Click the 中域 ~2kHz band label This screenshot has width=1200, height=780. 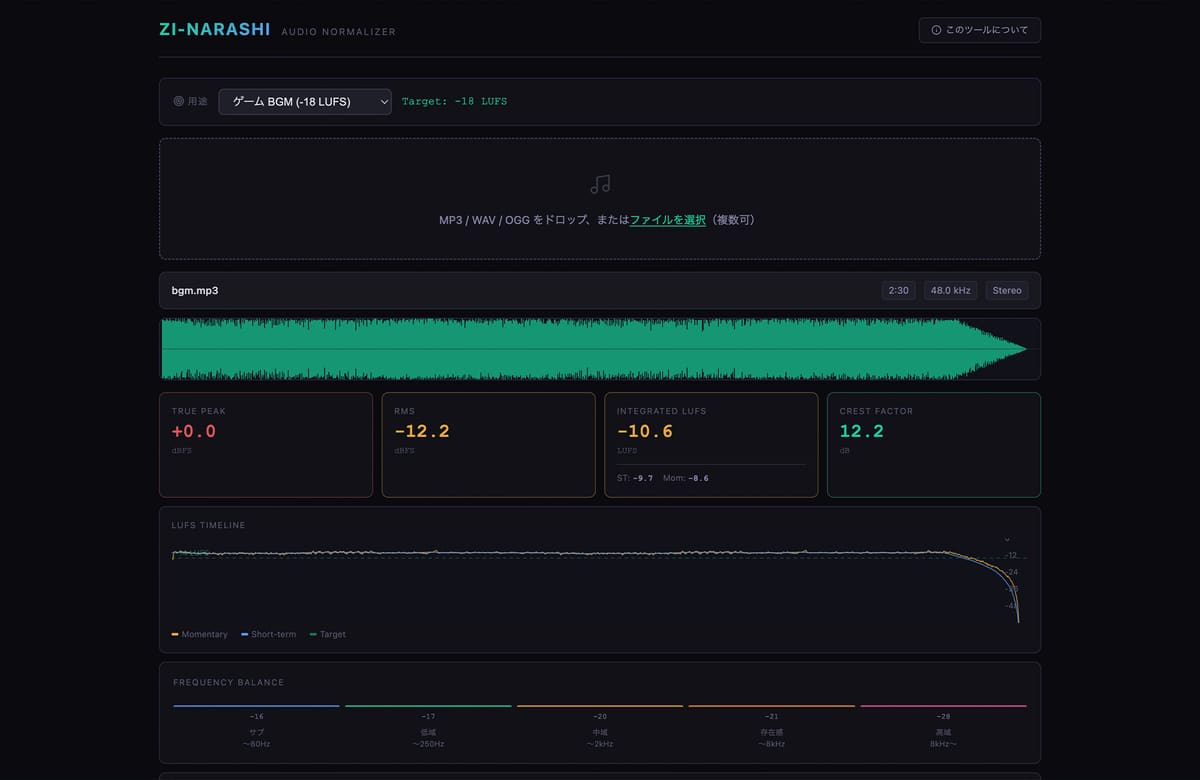click(x=600, y=738)
